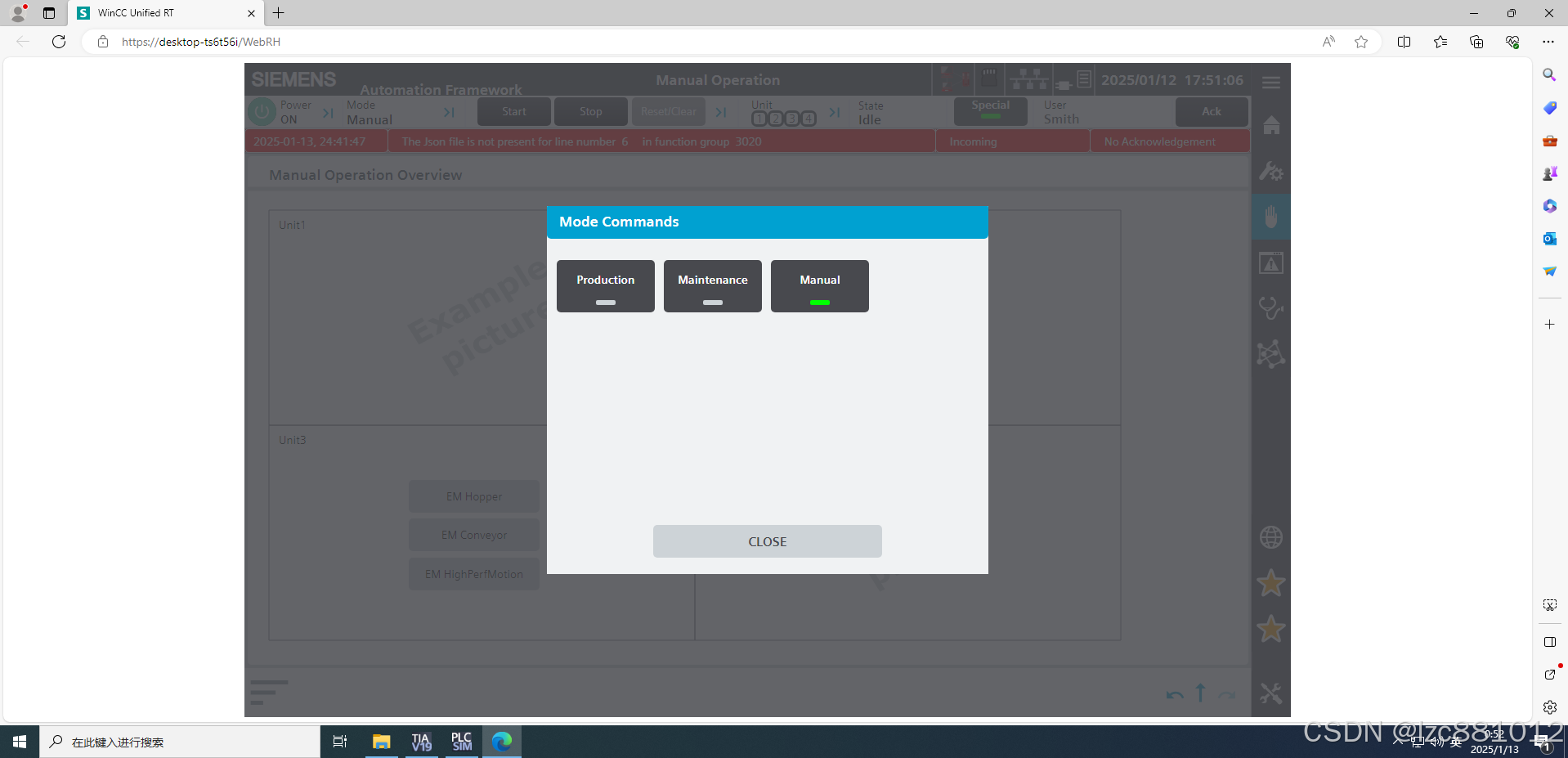The height and width of the screenshot is (758, 1568).
Task: Expand the Unit selection chevron
Action: pos(834,112)
